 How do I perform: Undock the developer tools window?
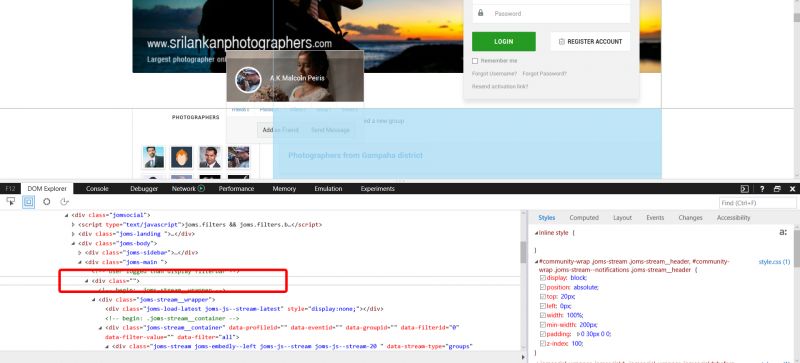coord(777,189)
